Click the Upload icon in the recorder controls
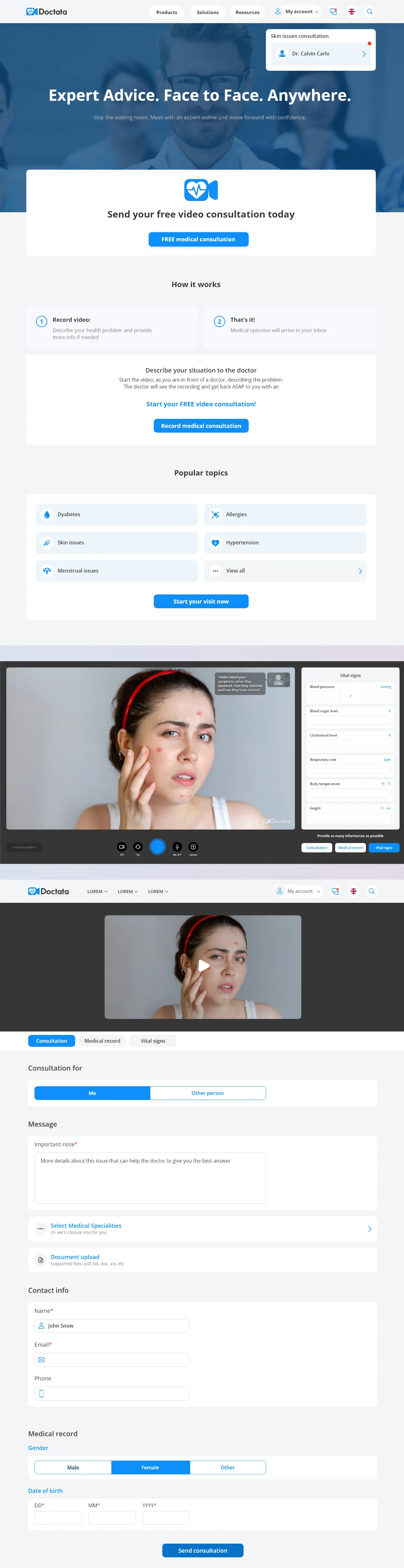Screen dimensions: 404x1568 point(193,847)
